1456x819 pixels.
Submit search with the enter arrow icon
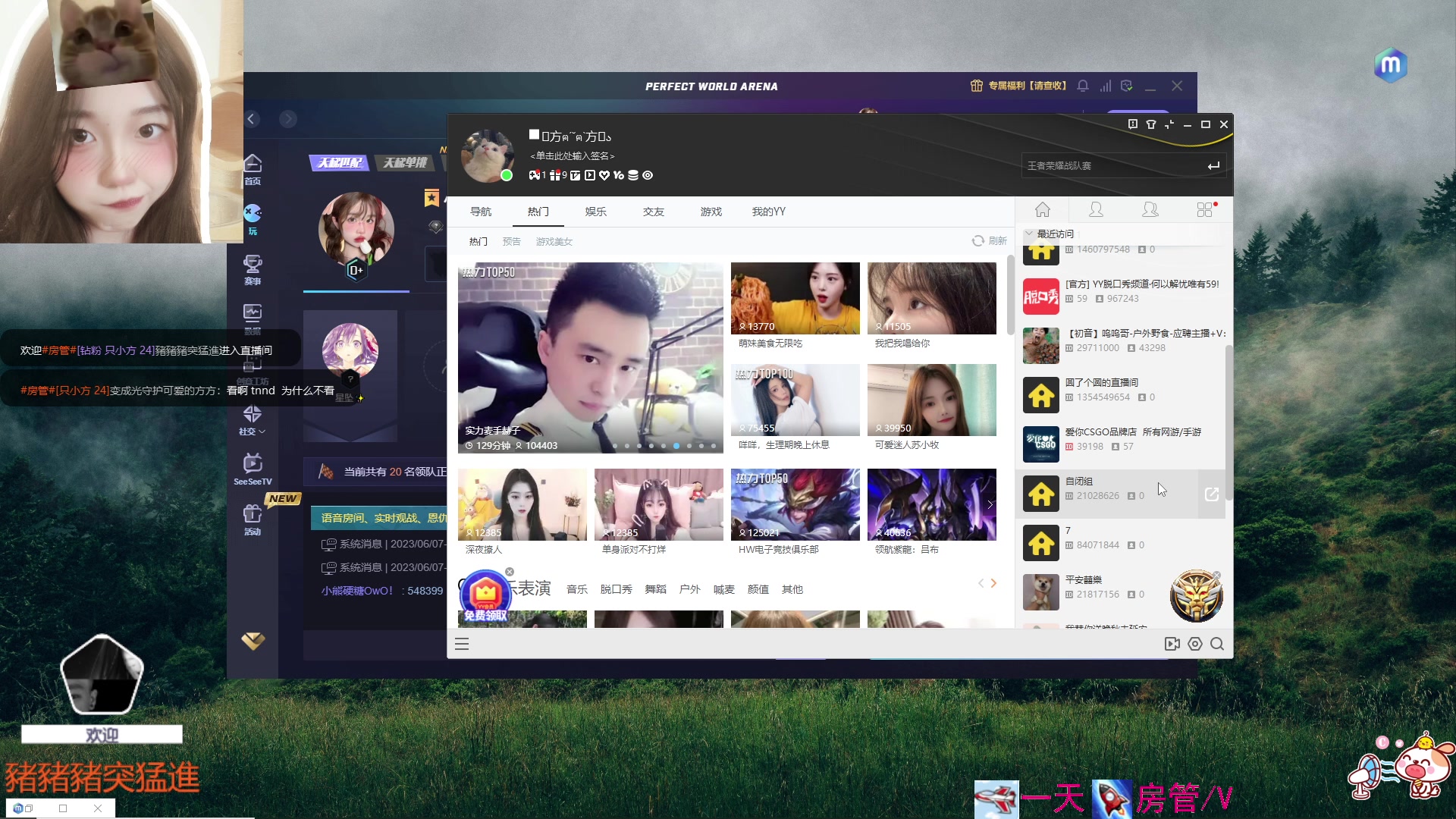pos(1213,165)
